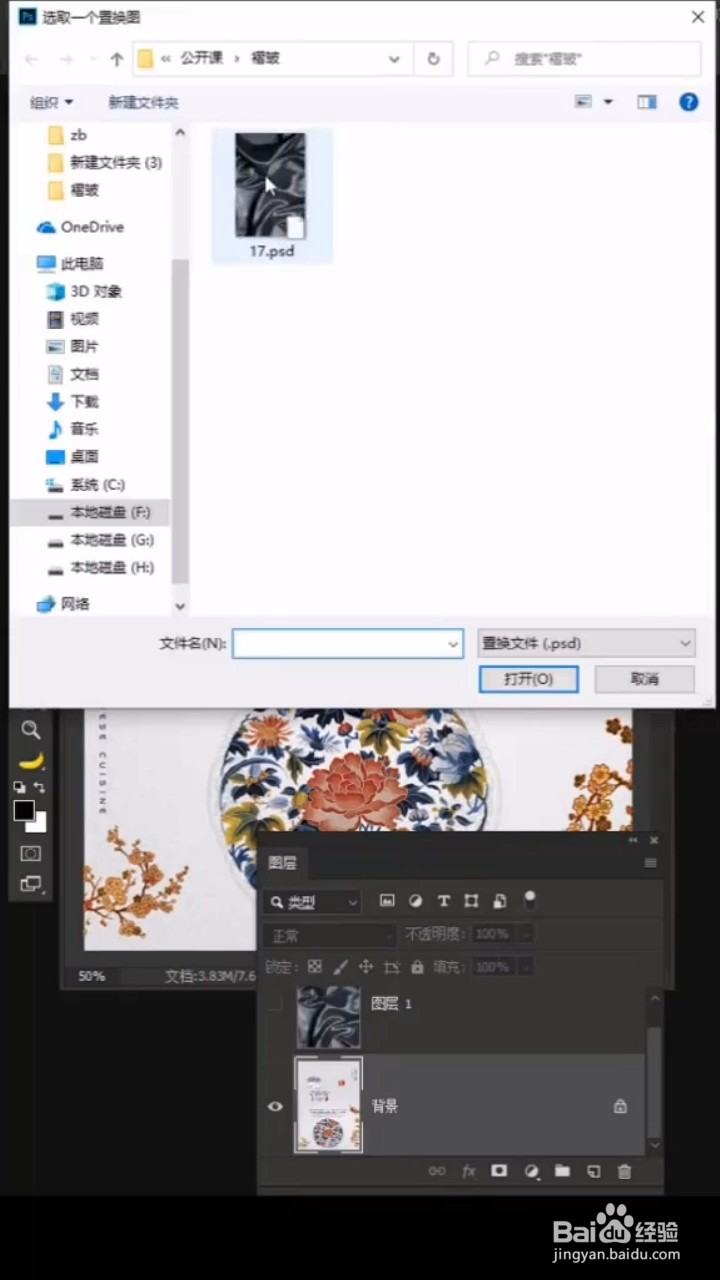Expand the file name history dropdown
The image size is (720, 1280).
(453, 644)
